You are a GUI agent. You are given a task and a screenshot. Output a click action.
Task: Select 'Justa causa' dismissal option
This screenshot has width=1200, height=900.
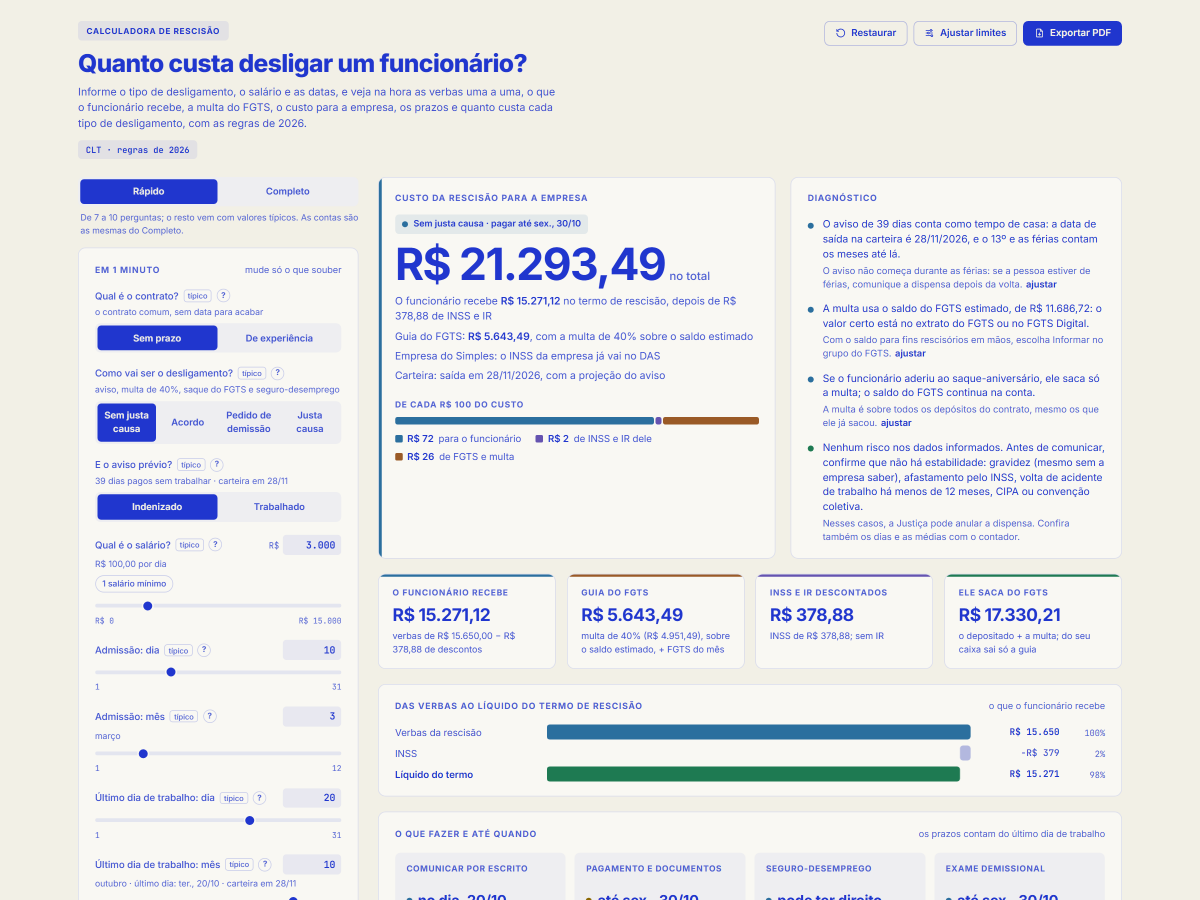[x=310, y=422]
